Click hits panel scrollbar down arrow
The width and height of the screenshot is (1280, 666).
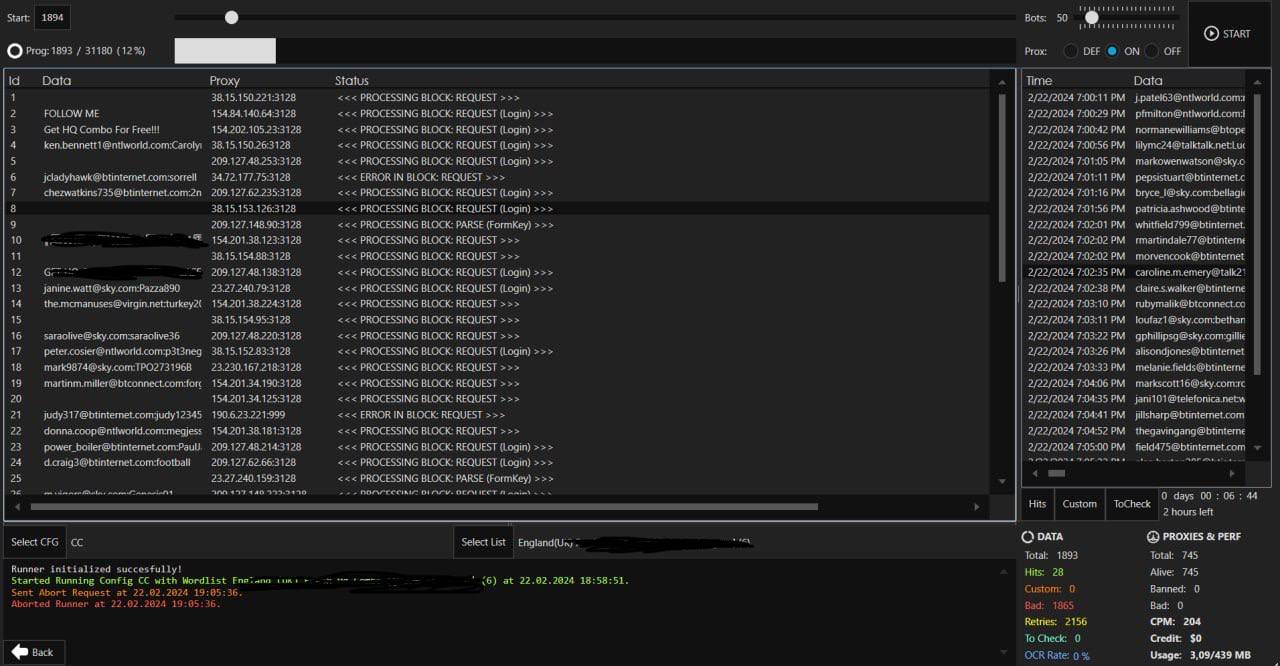point(1257,448)
